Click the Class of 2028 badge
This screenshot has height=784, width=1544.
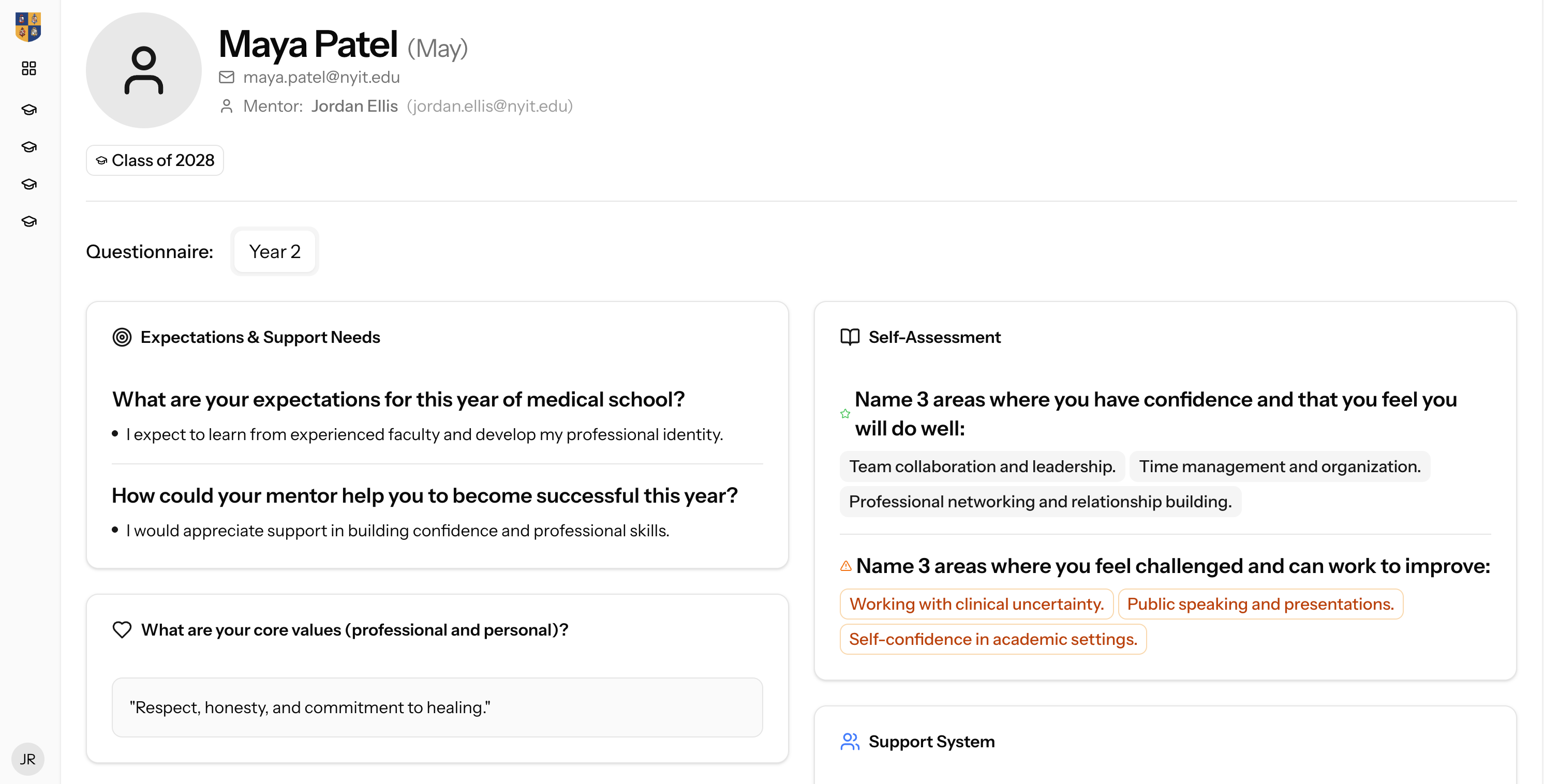[155, 160]
